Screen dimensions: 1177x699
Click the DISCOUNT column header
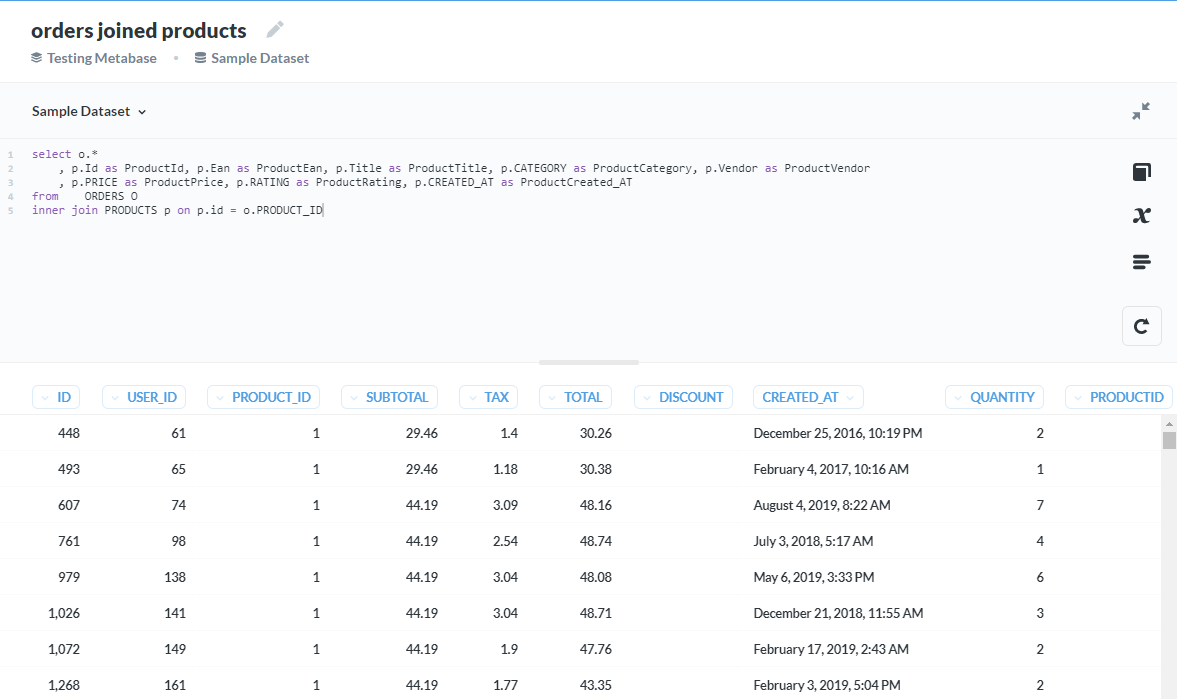[683, 397]
